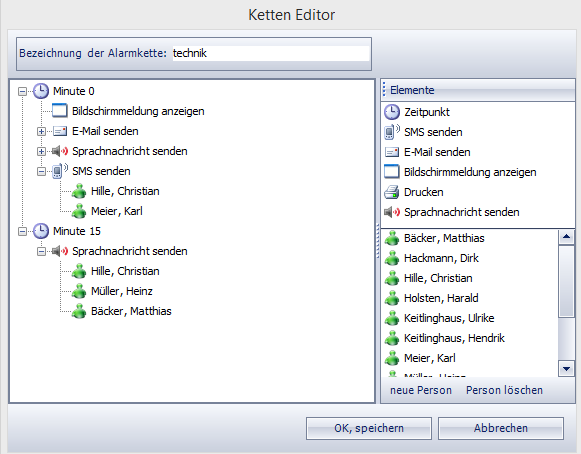The height and width of the screenshot is (454, 581).
Task: Collapse the Minute 15 node
Action: pyautogui.click(x=22, y=231)
